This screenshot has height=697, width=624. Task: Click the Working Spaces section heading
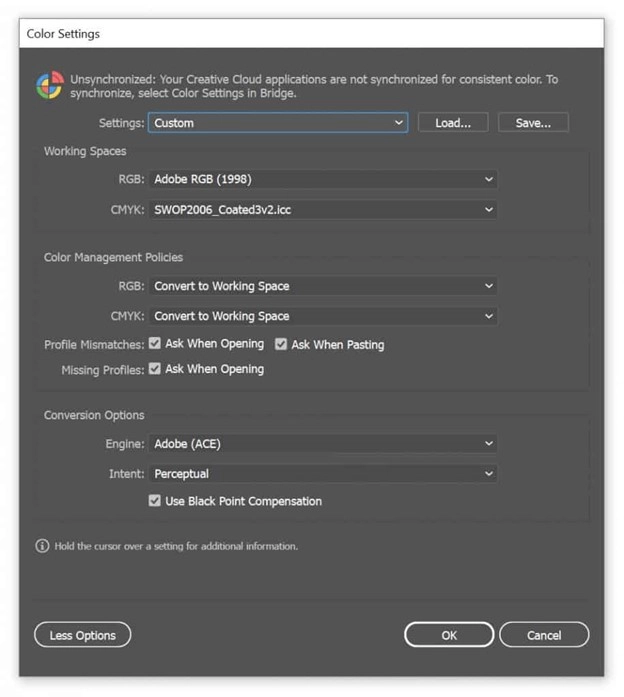pos(85,151)
